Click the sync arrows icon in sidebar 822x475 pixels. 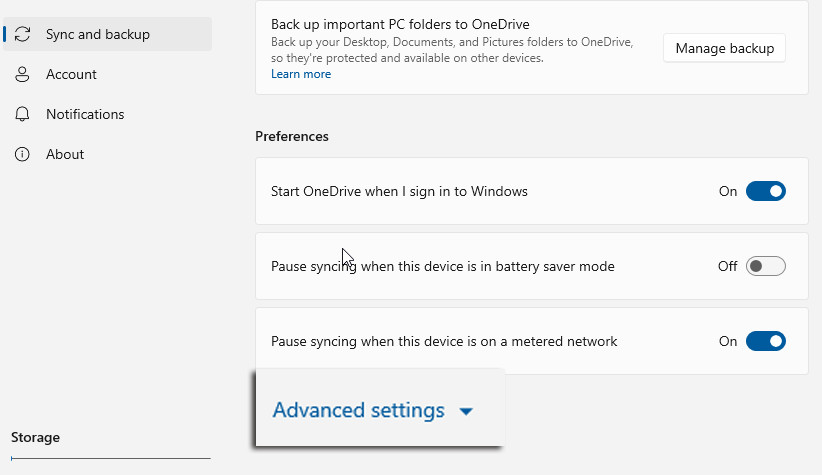tap(23, 34)
